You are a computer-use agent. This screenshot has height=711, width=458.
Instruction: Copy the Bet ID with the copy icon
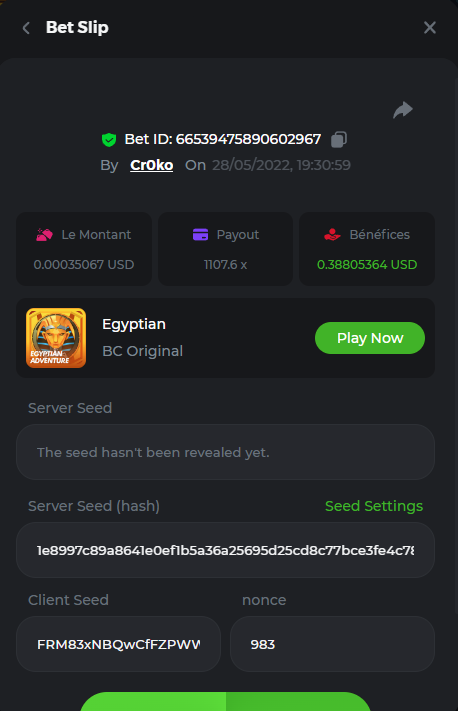point(339,139)
